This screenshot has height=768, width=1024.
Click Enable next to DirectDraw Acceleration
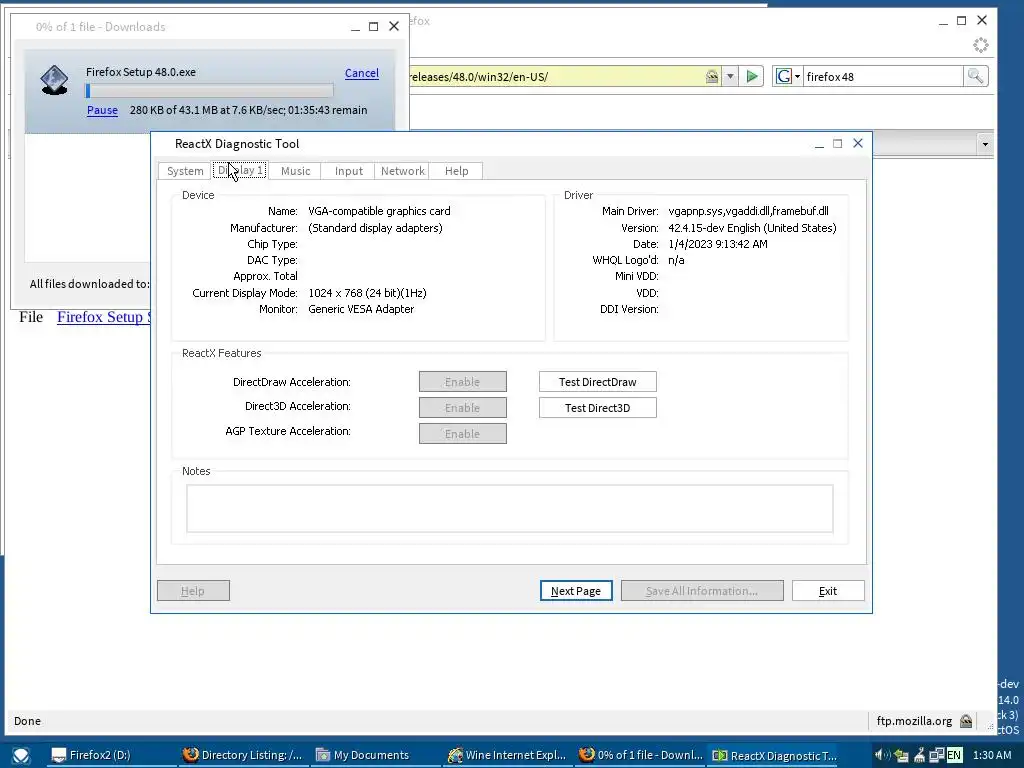pyautogui.click(x=462, y=381)
